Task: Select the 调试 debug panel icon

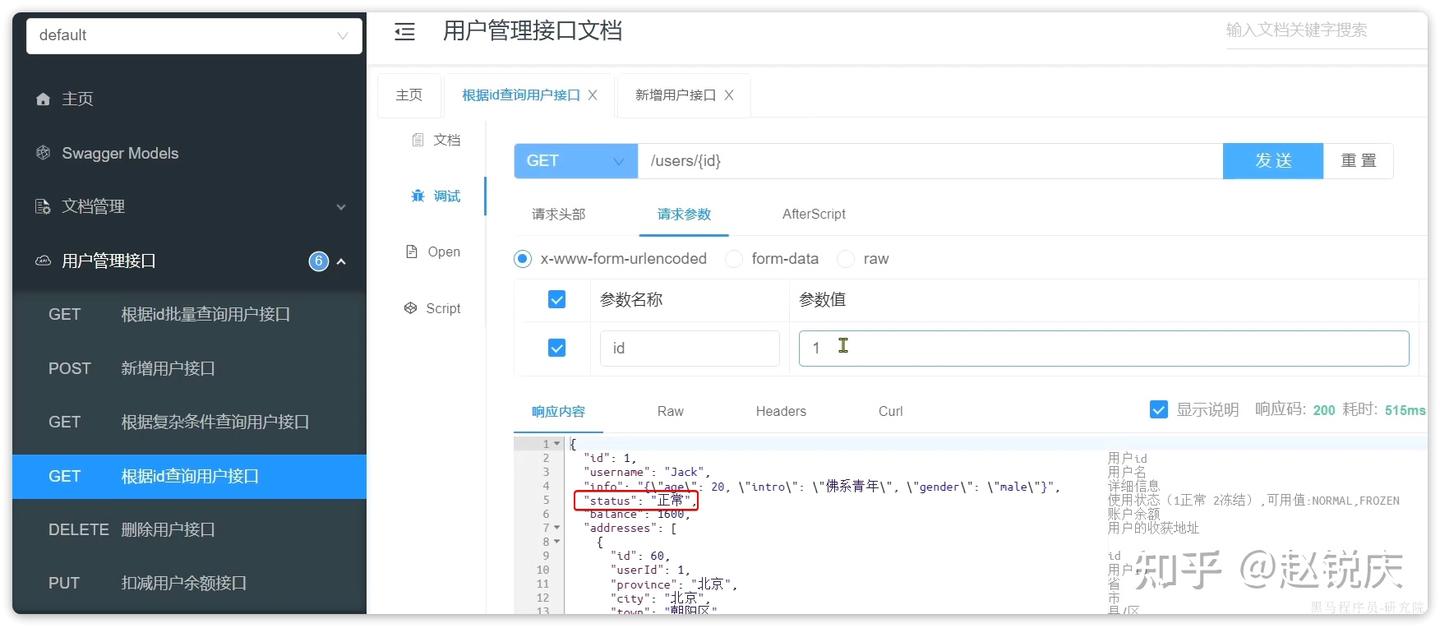Action: tap(419, 196)
